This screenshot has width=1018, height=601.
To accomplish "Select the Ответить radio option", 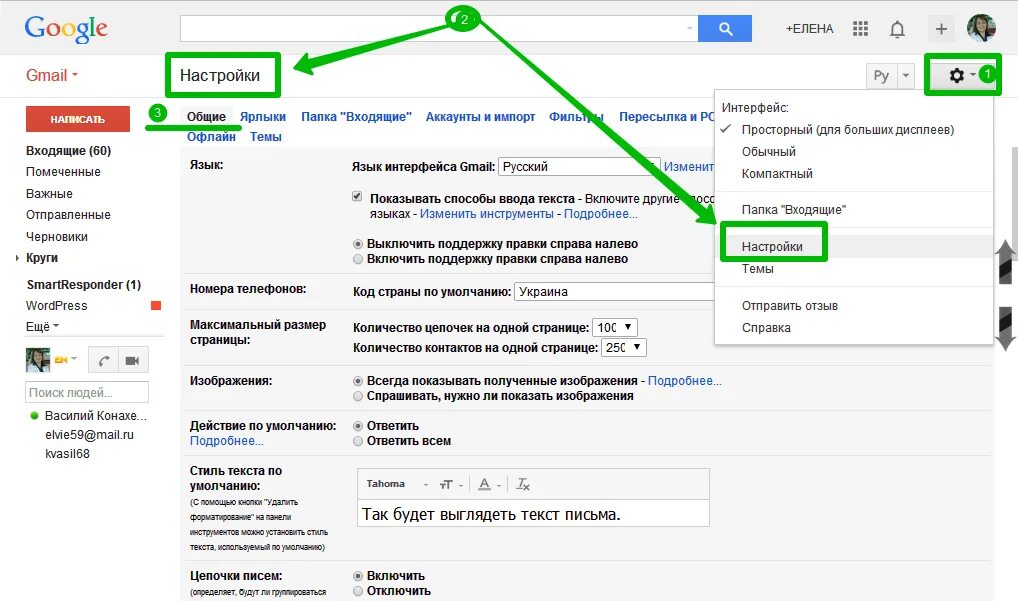I will coord(358,426).
